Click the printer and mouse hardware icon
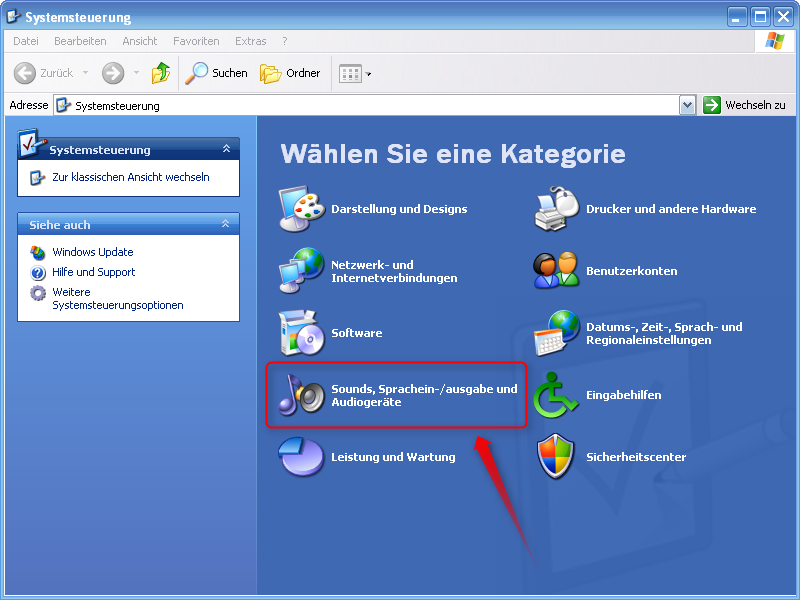800x600 pixels. tap(557, 209)
